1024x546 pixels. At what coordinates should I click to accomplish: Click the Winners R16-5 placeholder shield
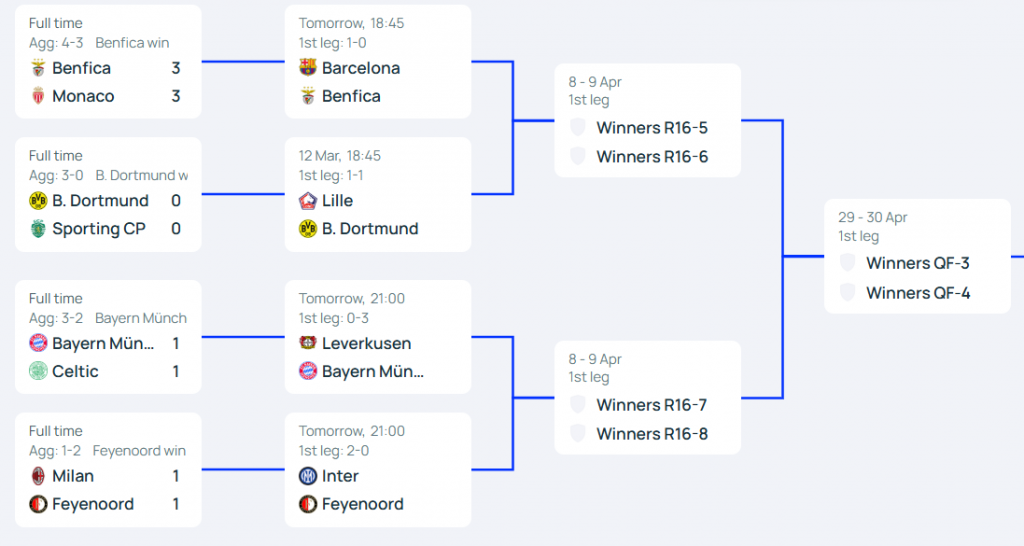click(x=578, y=127)
